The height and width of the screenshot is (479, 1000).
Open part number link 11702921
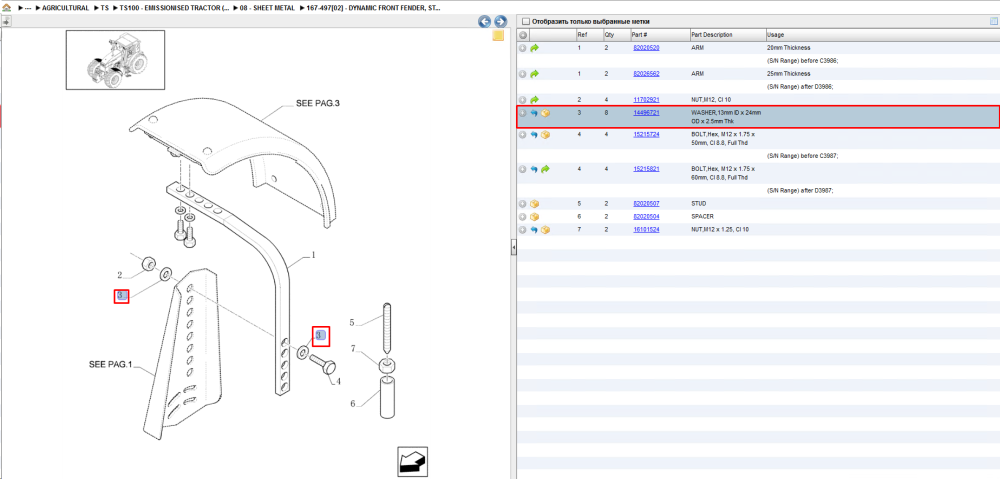point(646,100)
